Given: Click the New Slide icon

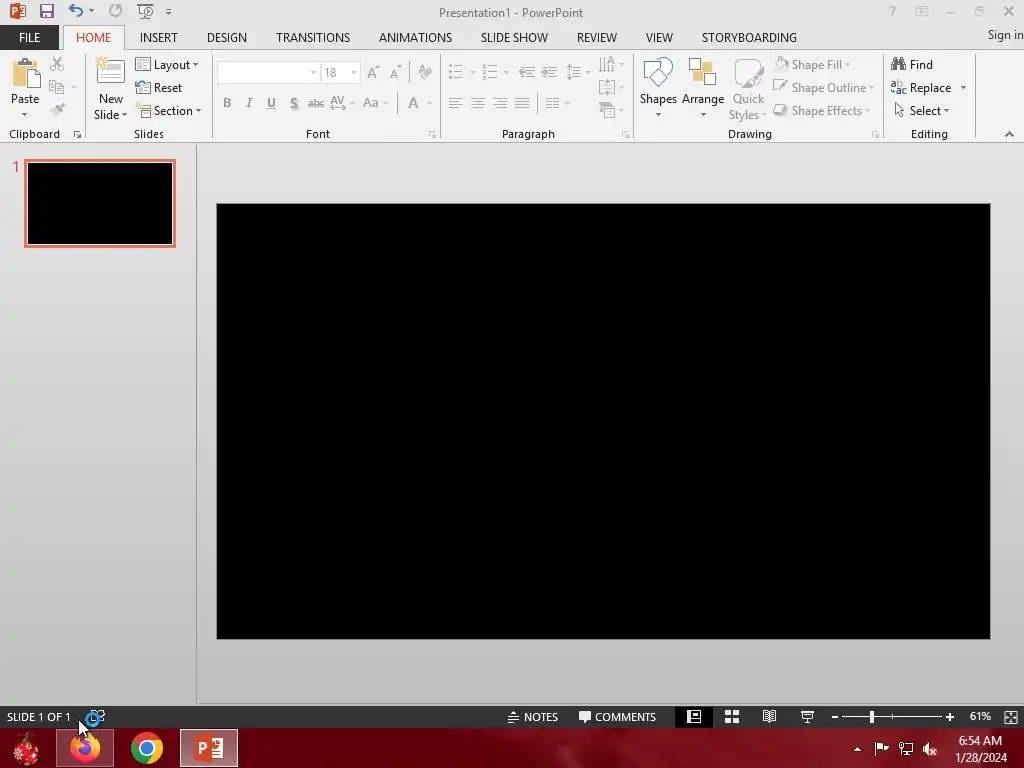Looking at the screenshot, I should (110, 72).
